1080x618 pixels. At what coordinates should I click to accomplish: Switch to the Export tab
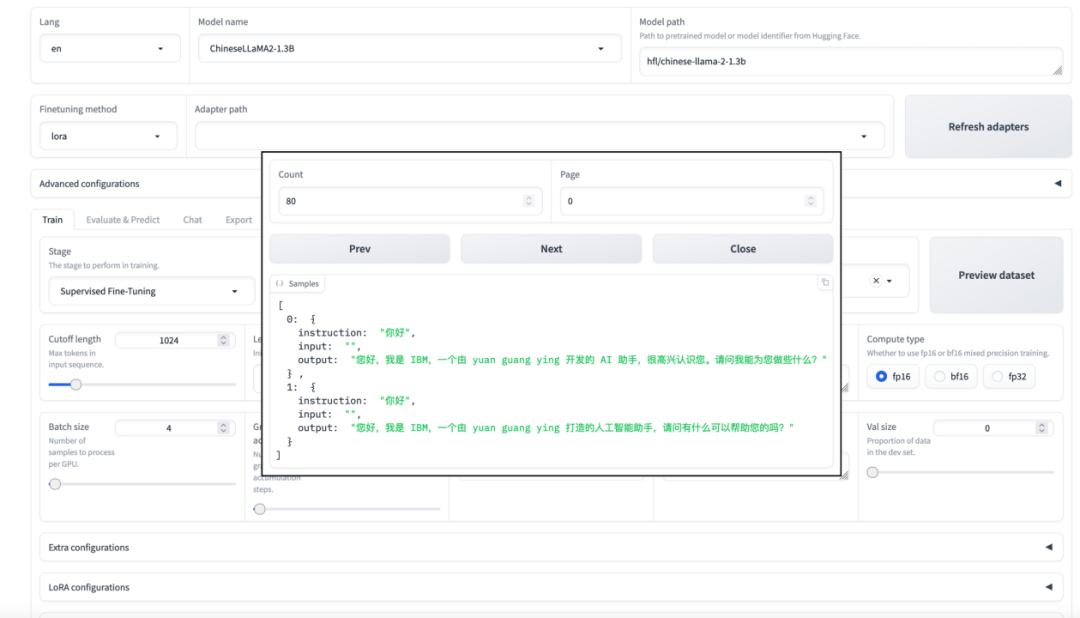(x=238, y=220)
